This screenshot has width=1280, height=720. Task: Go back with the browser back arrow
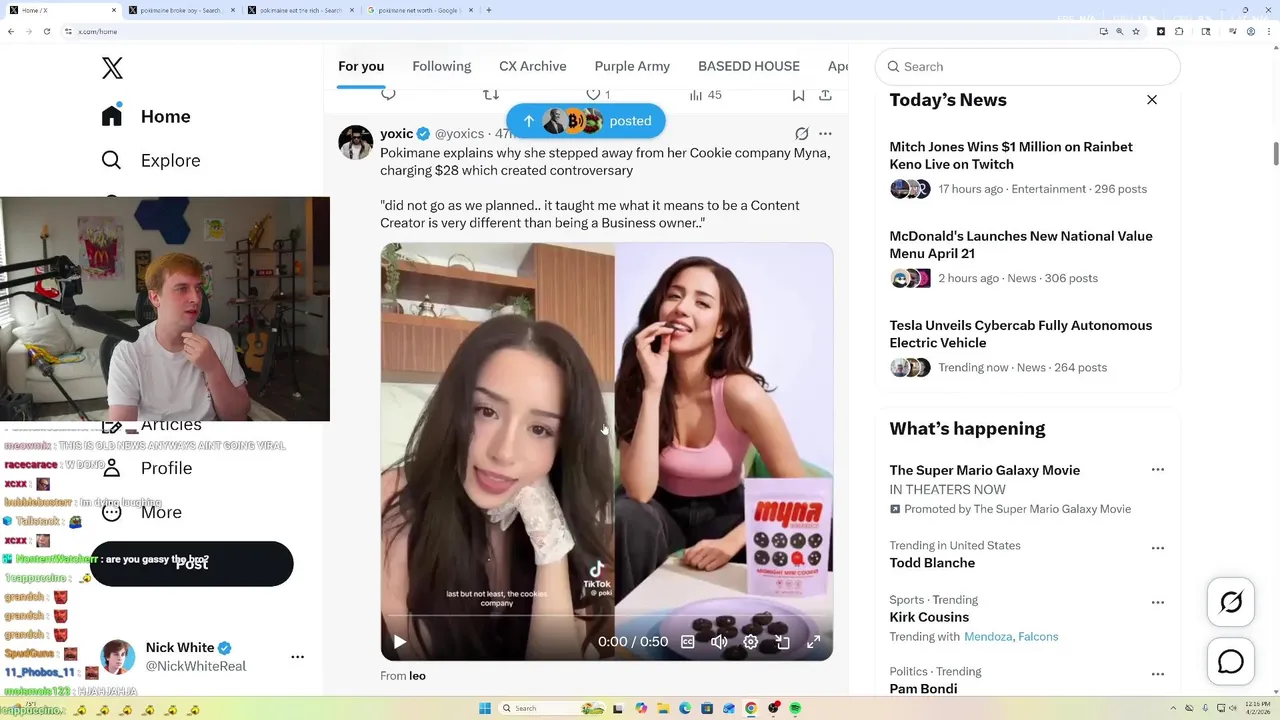(11, 31)
